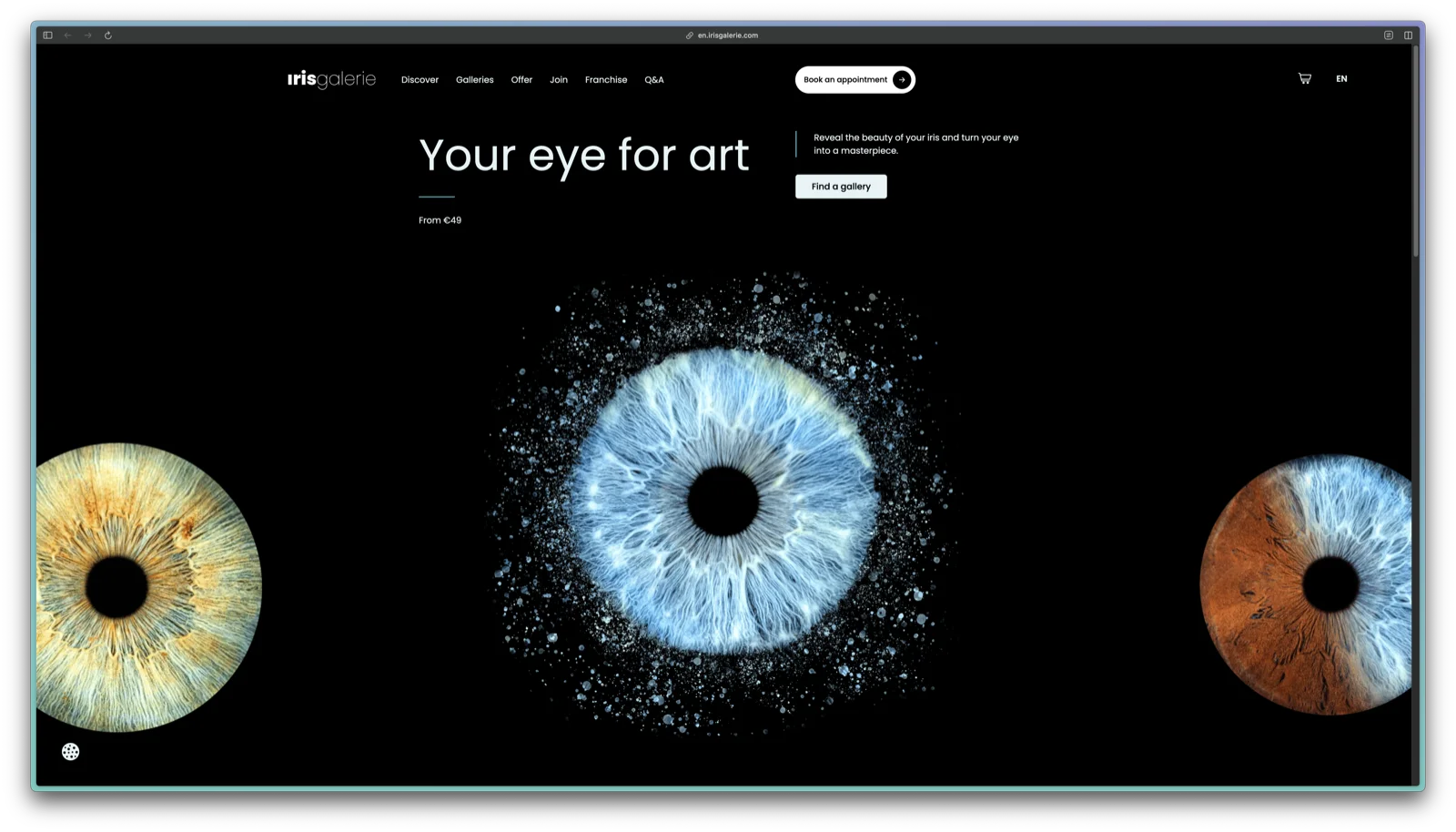Image resolution: width=1456 pixels, height=832 pixels.
Task: Open the Galleries menu
Action: 474,80
